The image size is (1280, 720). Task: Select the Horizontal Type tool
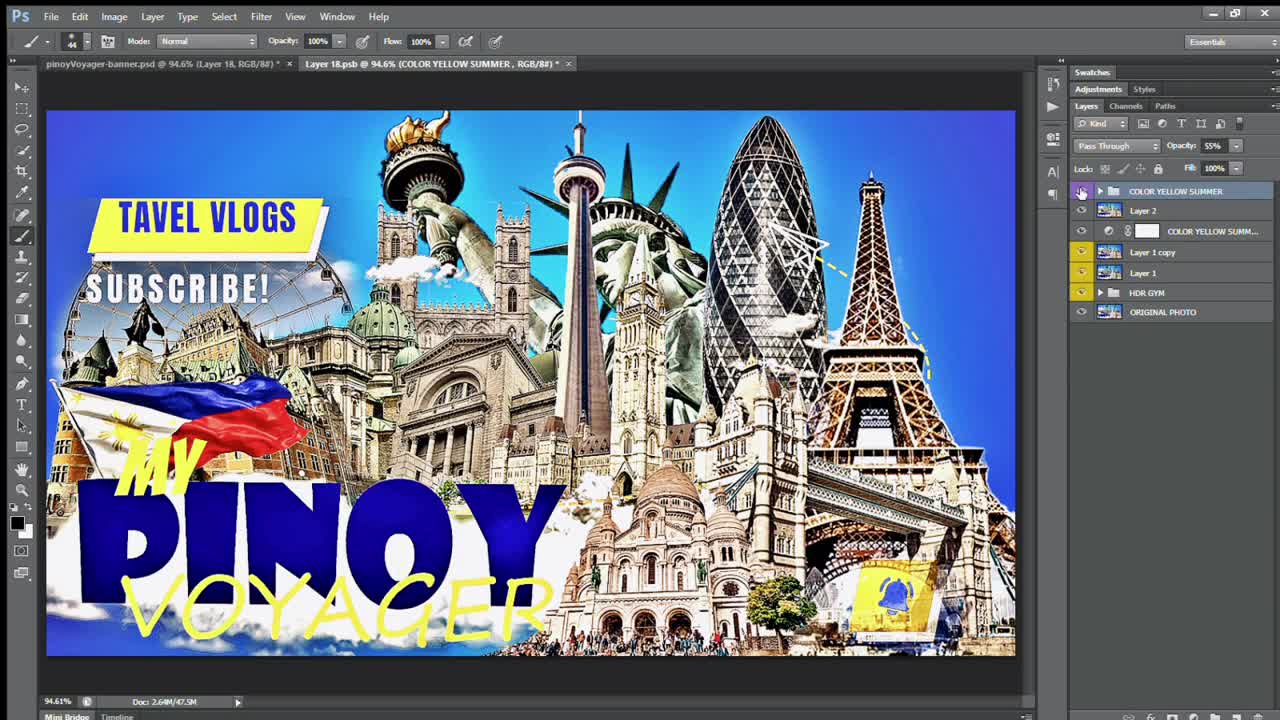pos(22,404)
